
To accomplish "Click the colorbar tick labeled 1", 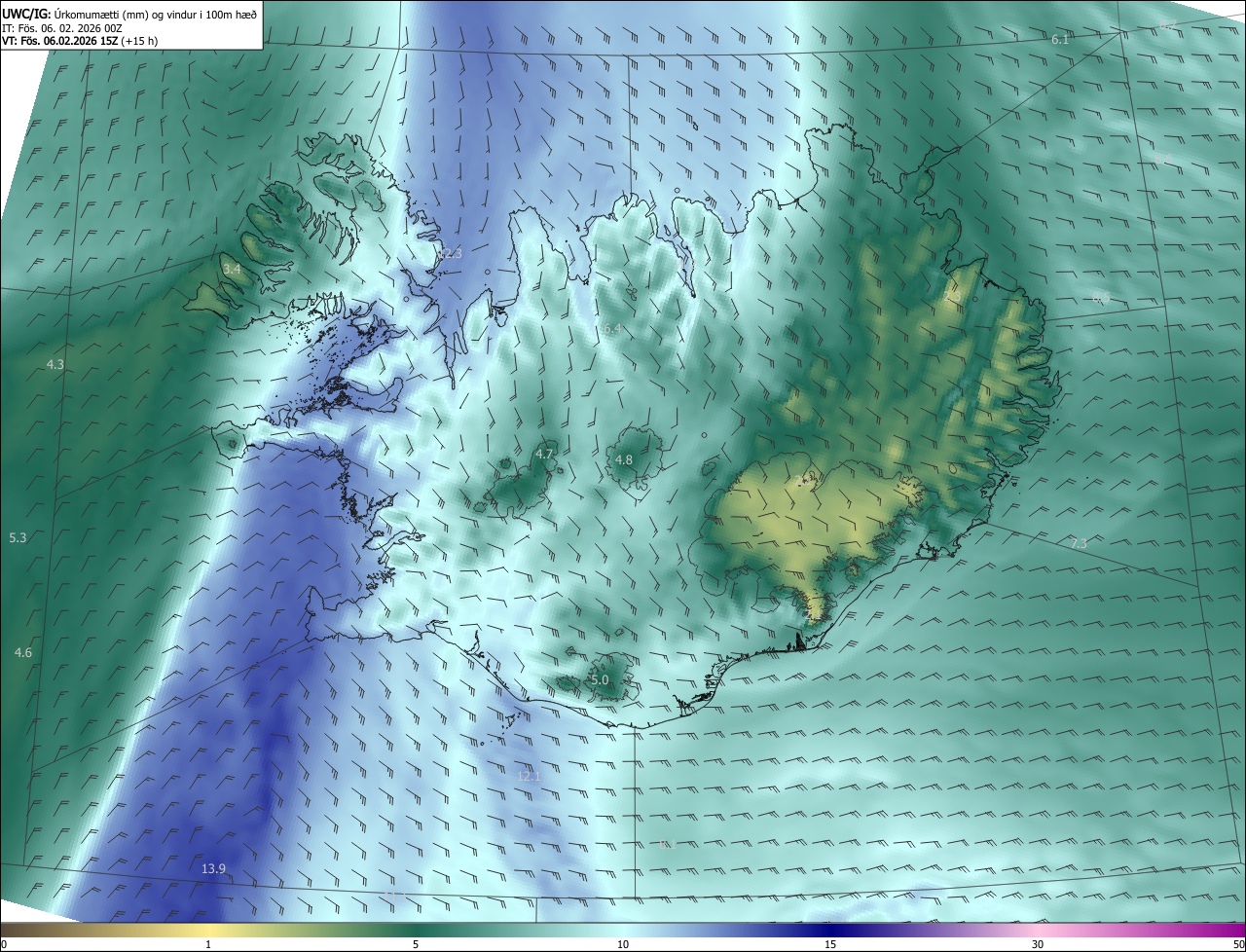I will [x=208, y=944].
